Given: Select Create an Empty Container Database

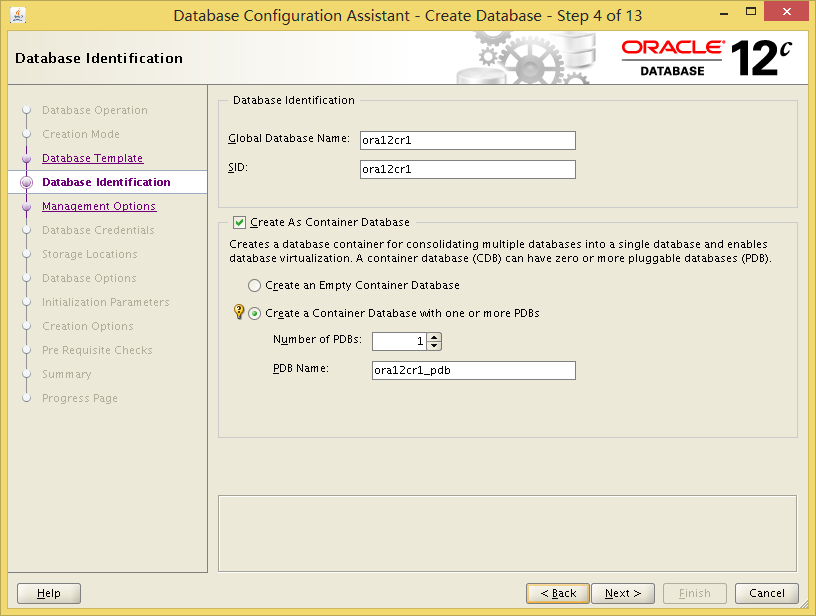Looking at the screenshot, I should tap(255, 286).
